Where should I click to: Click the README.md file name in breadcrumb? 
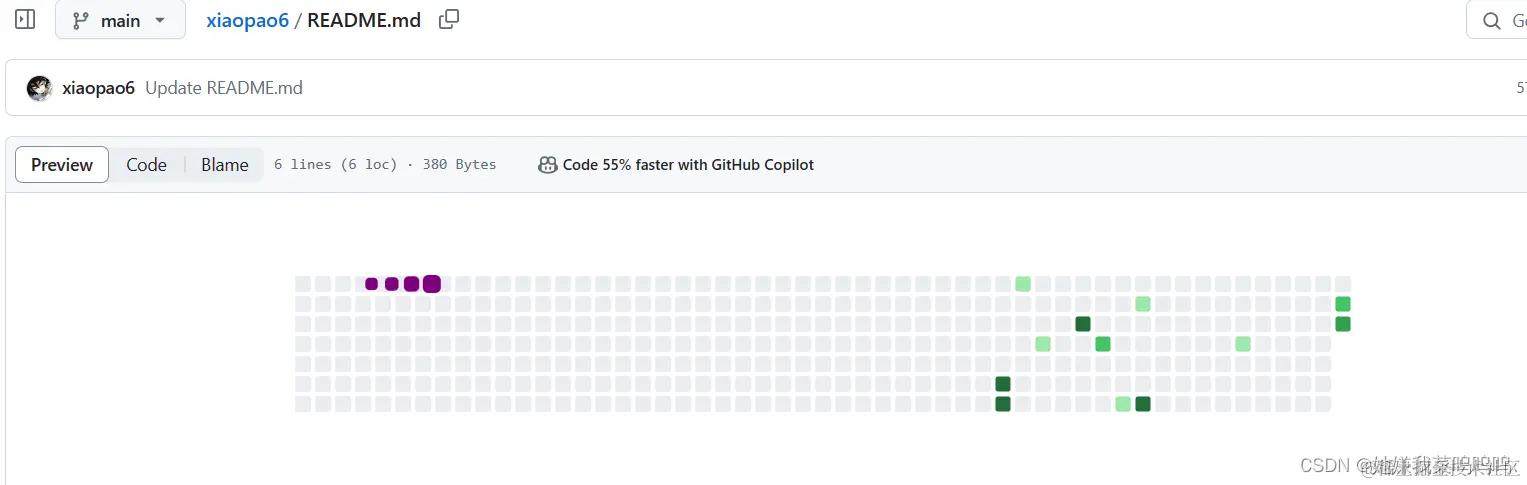coord(364,21)
